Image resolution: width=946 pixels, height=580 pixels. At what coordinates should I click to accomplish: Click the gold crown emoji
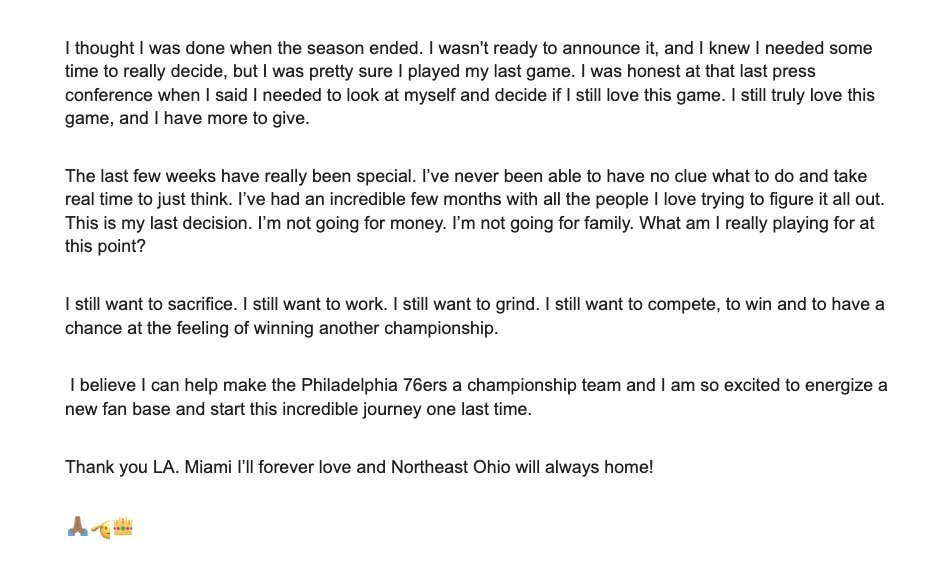(123, 526)
